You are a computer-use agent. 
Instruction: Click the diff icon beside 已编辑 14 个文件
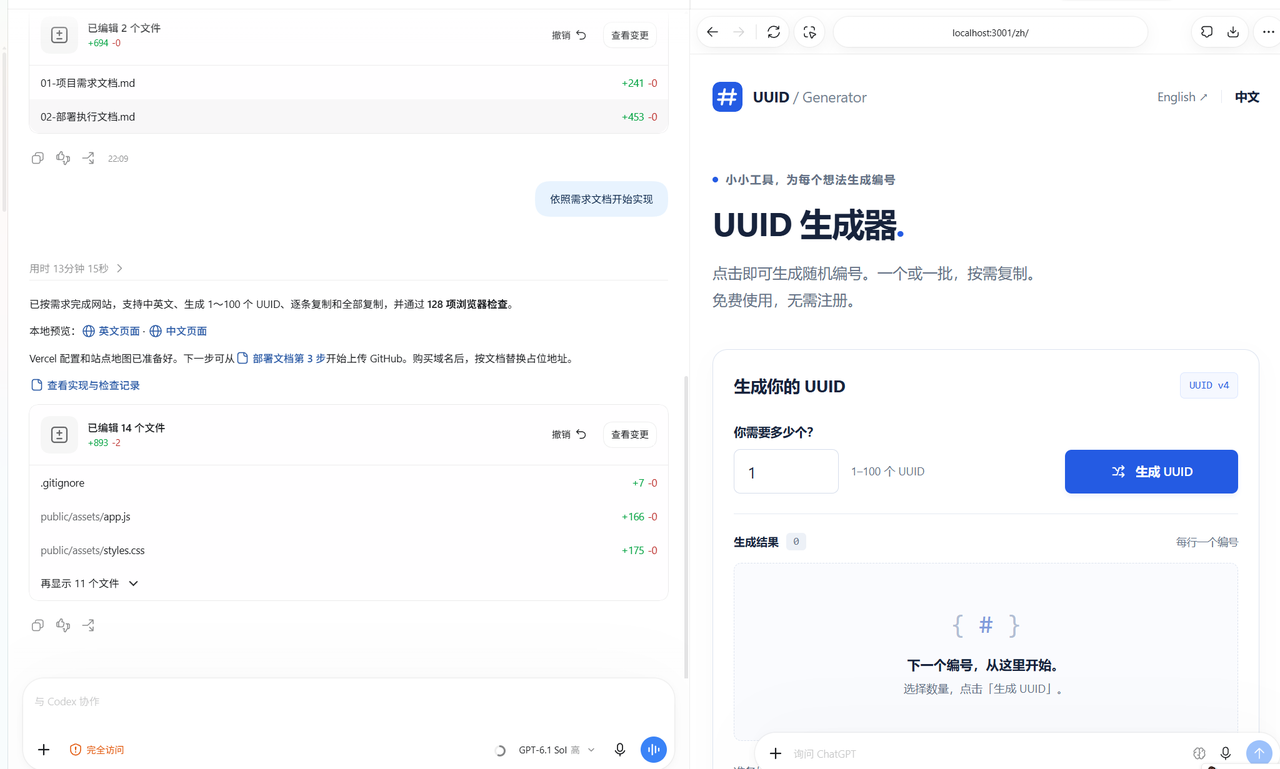[x=59, y=434]
